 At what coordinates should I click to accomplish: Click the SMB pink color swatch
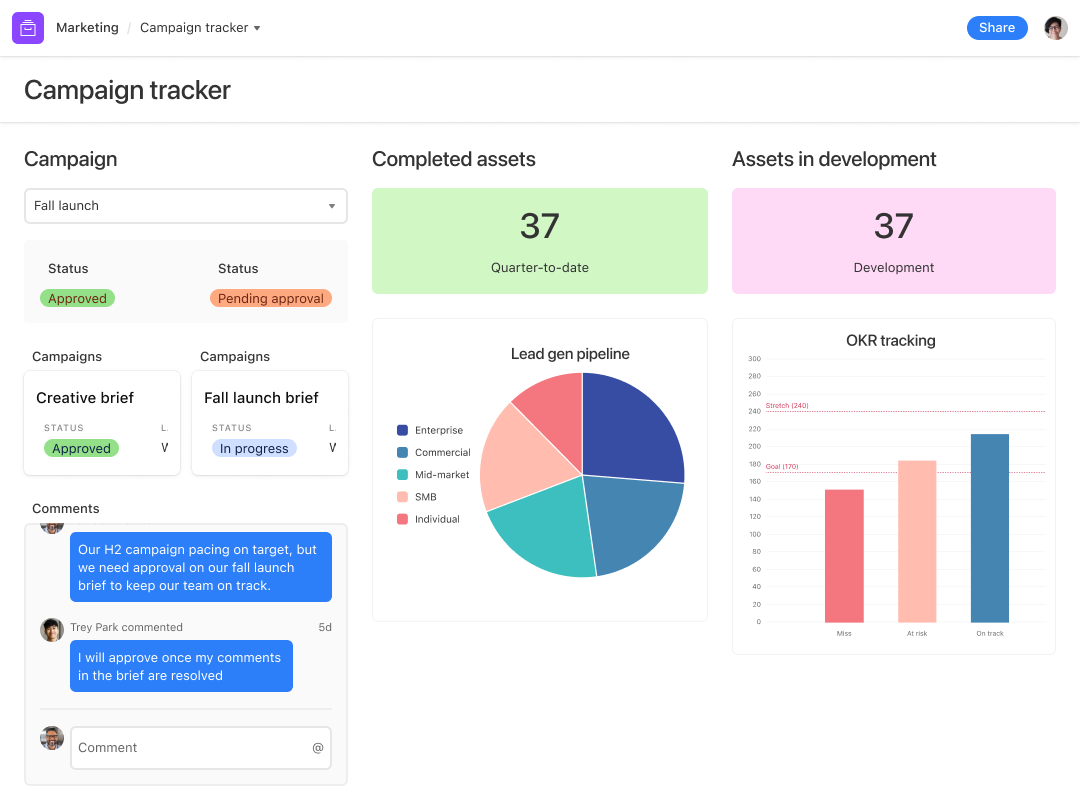(x=404, y=497)
